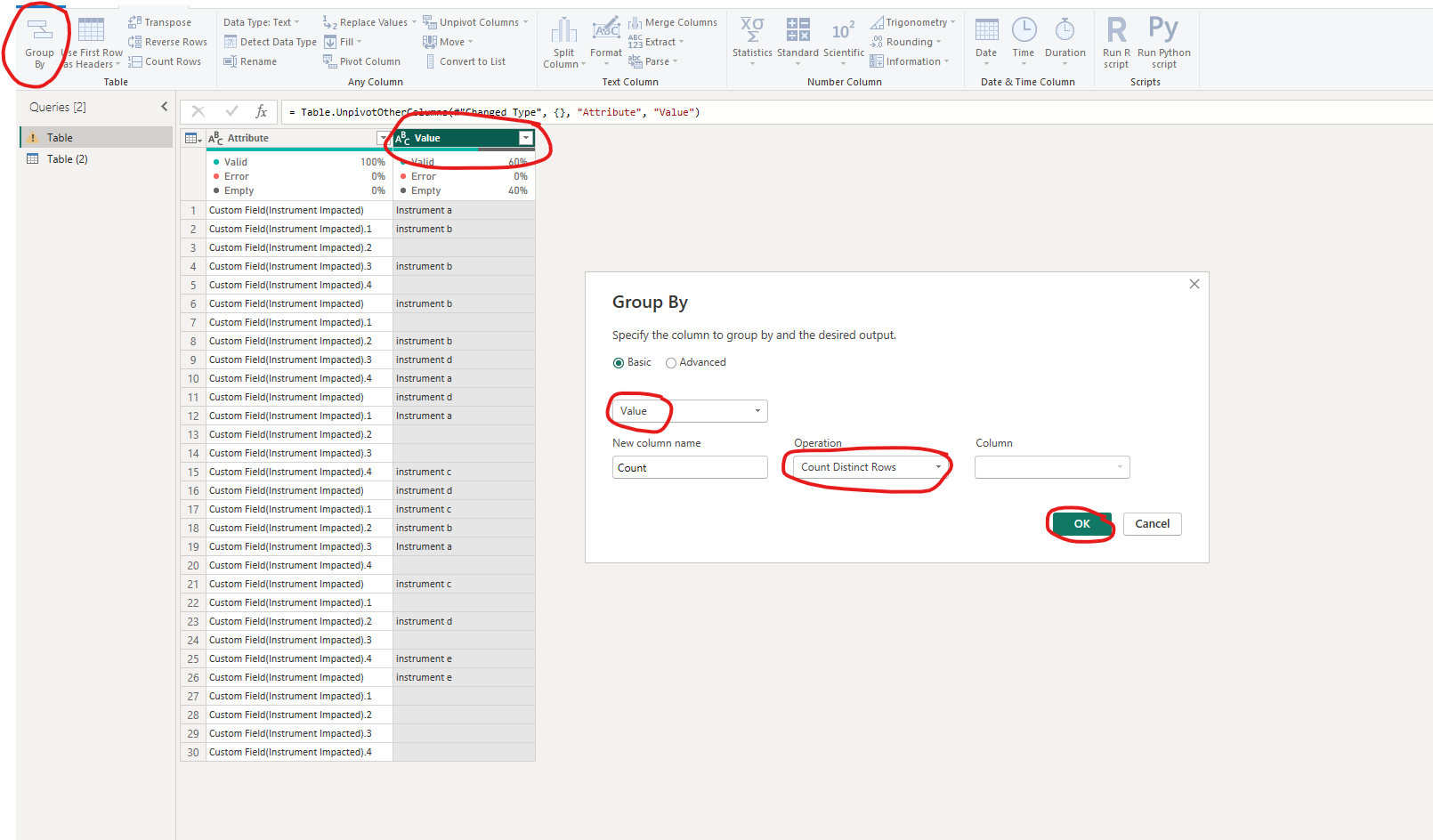Click the table corner menu icon
1433x840 pixels.
(192, 138)
